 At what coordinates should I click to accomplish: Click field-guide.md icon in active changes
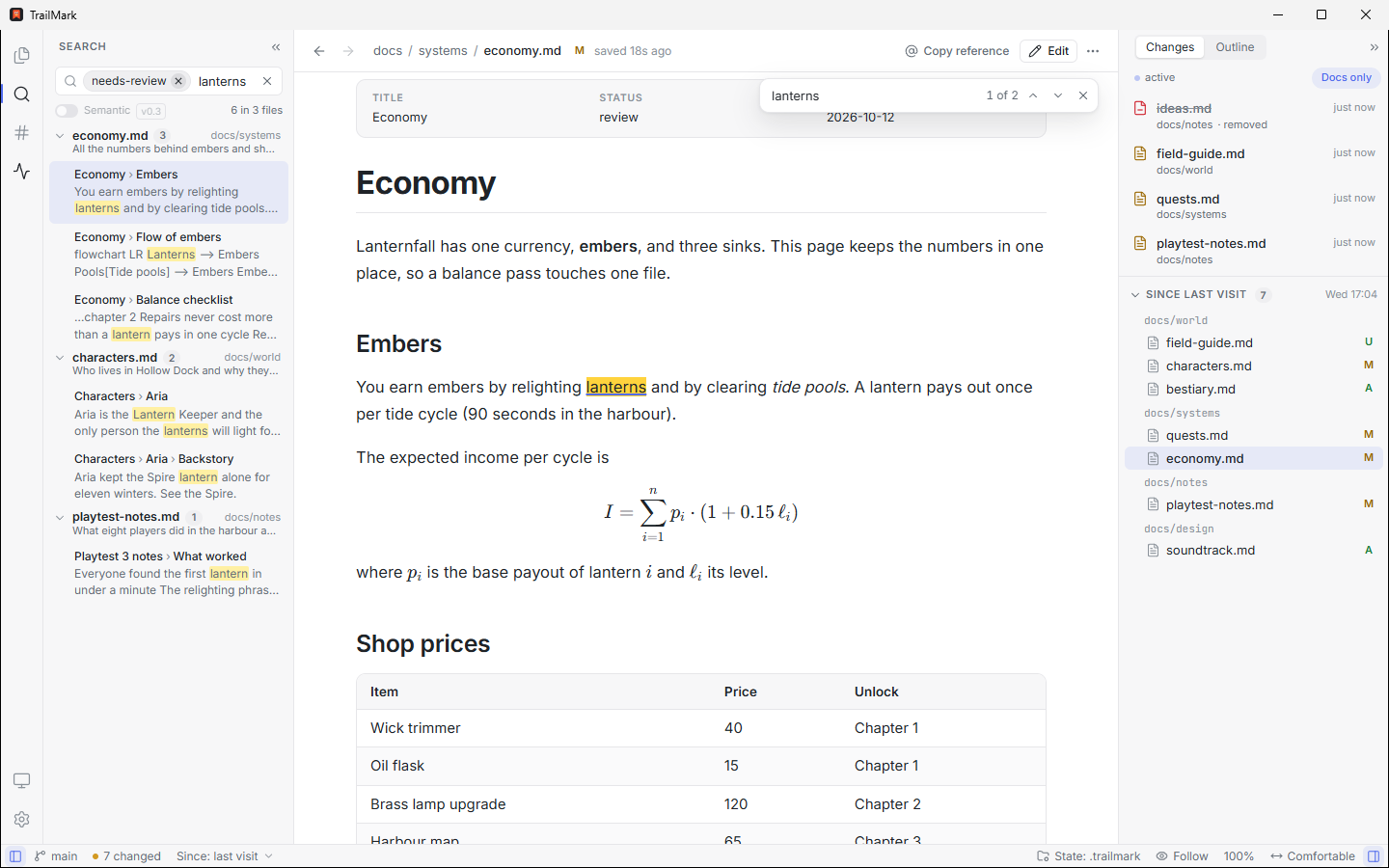pyautogui.click(x=1140, y=153)
